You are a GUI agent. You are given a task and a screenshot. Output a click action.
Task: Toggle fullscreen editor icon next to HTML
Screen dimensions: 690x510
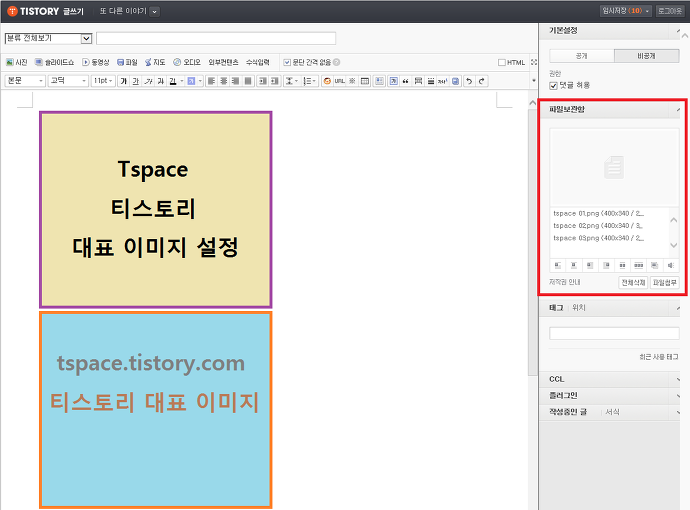pos(534,62)
